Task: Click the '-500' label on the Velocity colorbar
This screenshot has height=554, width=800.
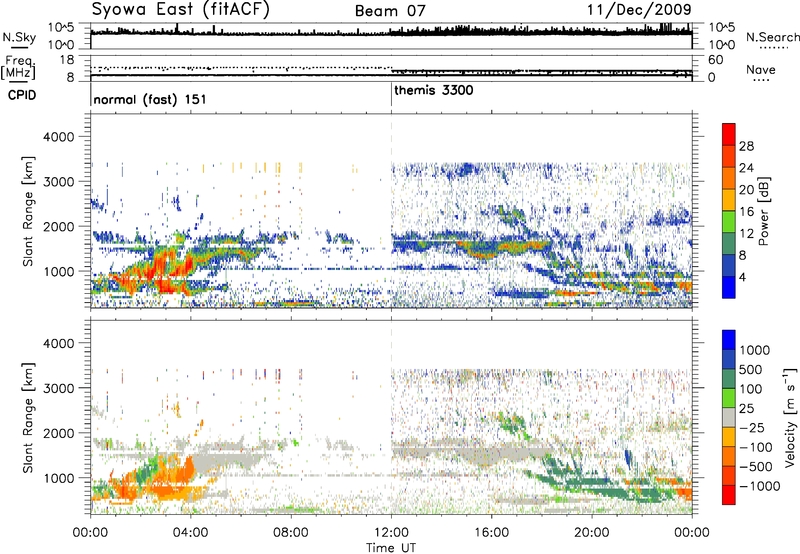Action: (x=756, y=467)
